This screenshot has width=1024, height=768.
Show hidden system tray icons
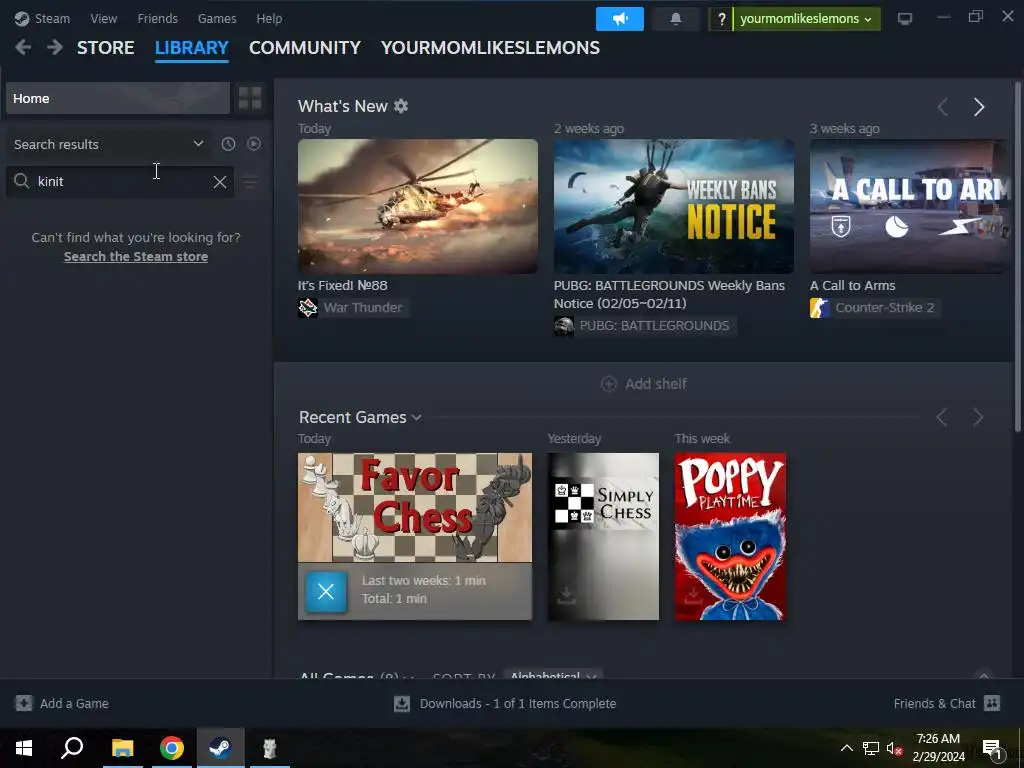pyautogui.click(x=846, y=748)
